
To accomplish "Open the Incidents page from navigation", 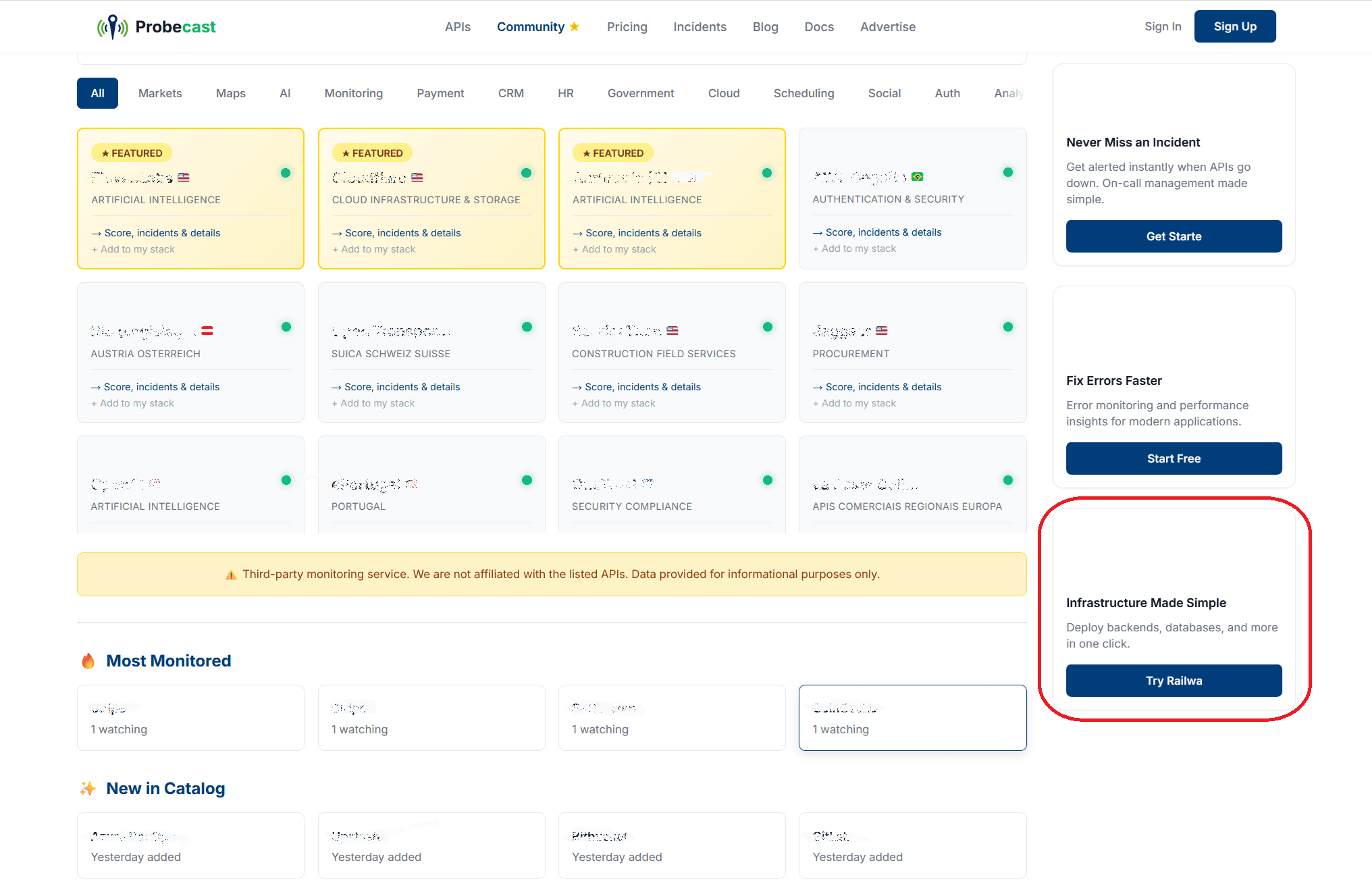I will [x=700, y=27].
